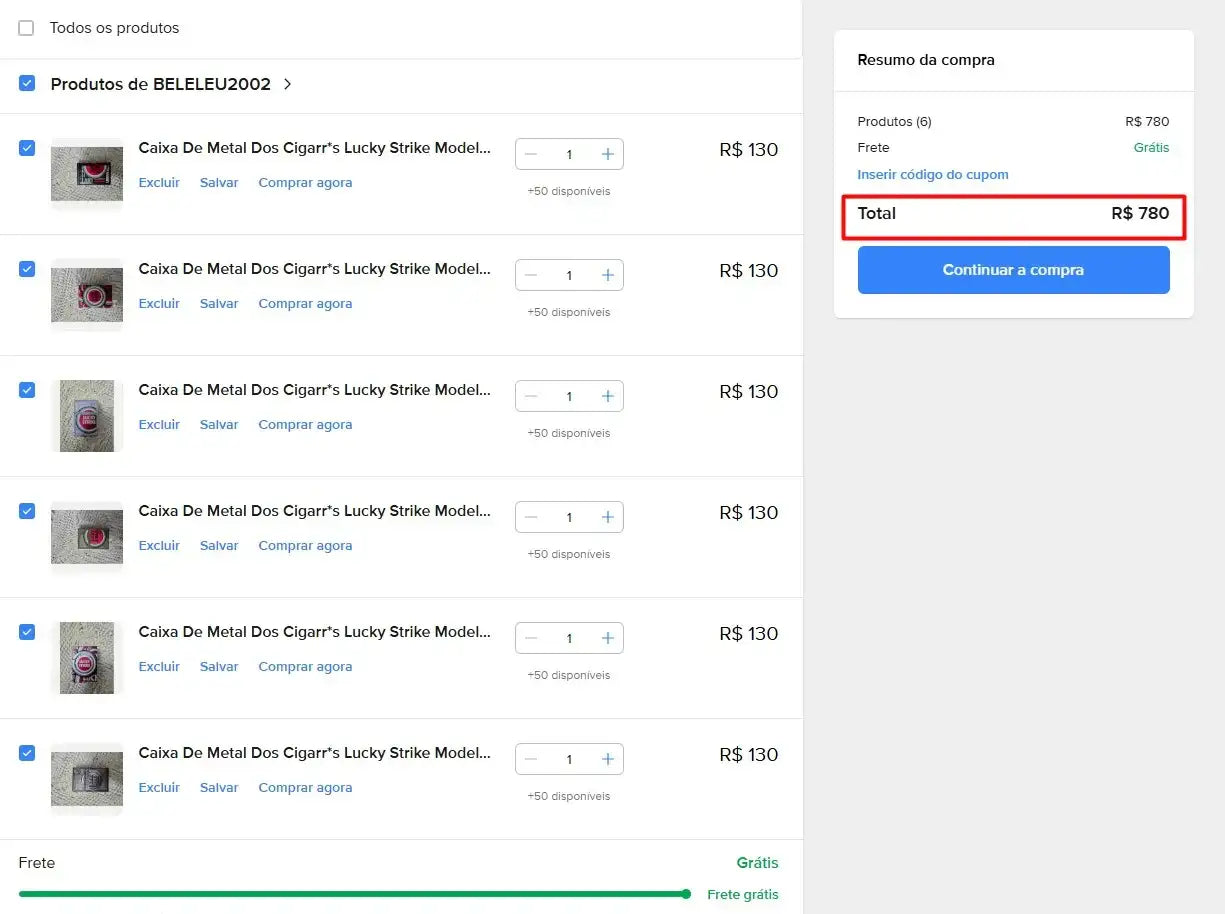Viewport: 1225px width, 914px height.
Task: Click 'Salvar' on the fourth product
Action: pos(219,546)
